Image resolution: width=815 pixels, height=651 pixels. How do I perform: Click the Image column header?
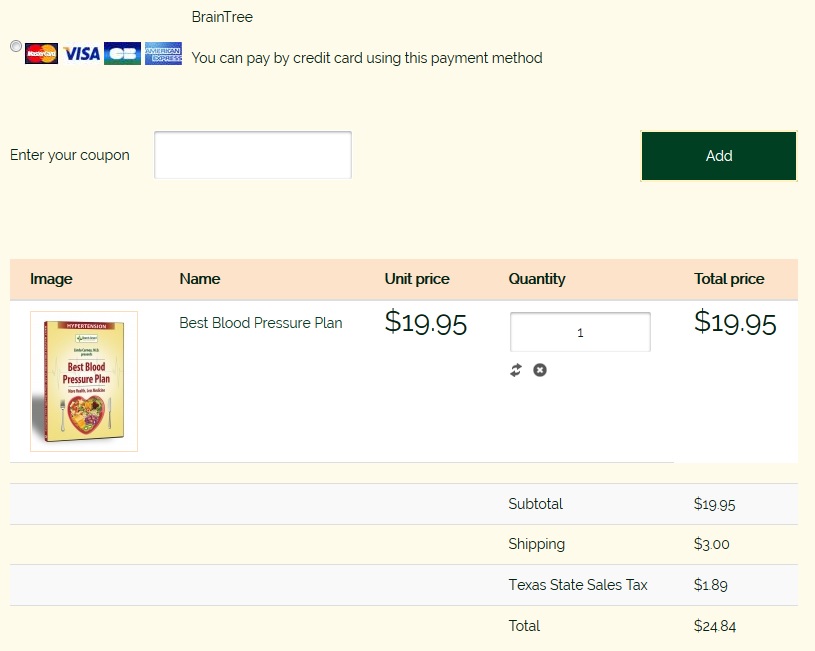tap(51, 279)
